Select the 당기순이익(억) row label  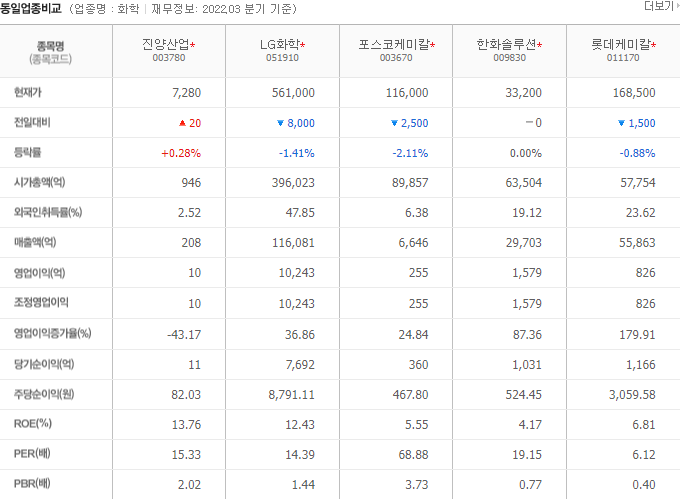44,364
